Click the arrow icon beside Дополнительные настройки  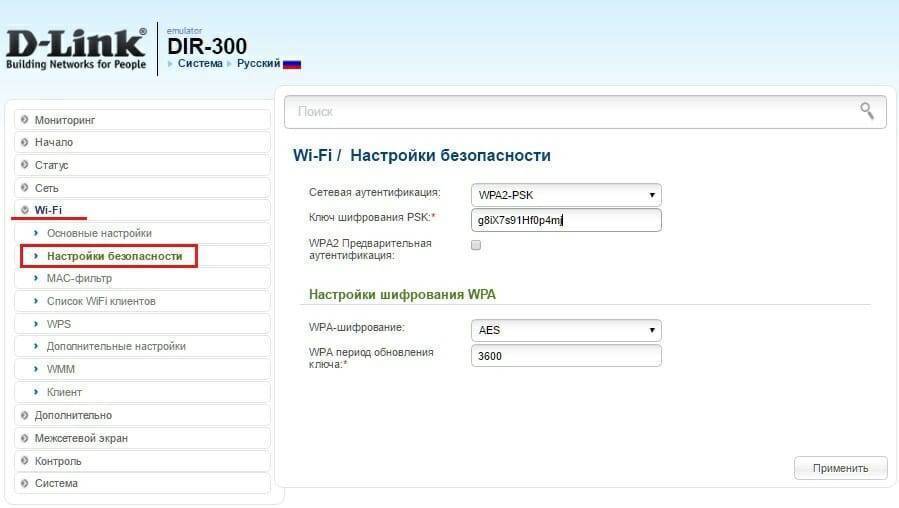[x=36, y=346]
